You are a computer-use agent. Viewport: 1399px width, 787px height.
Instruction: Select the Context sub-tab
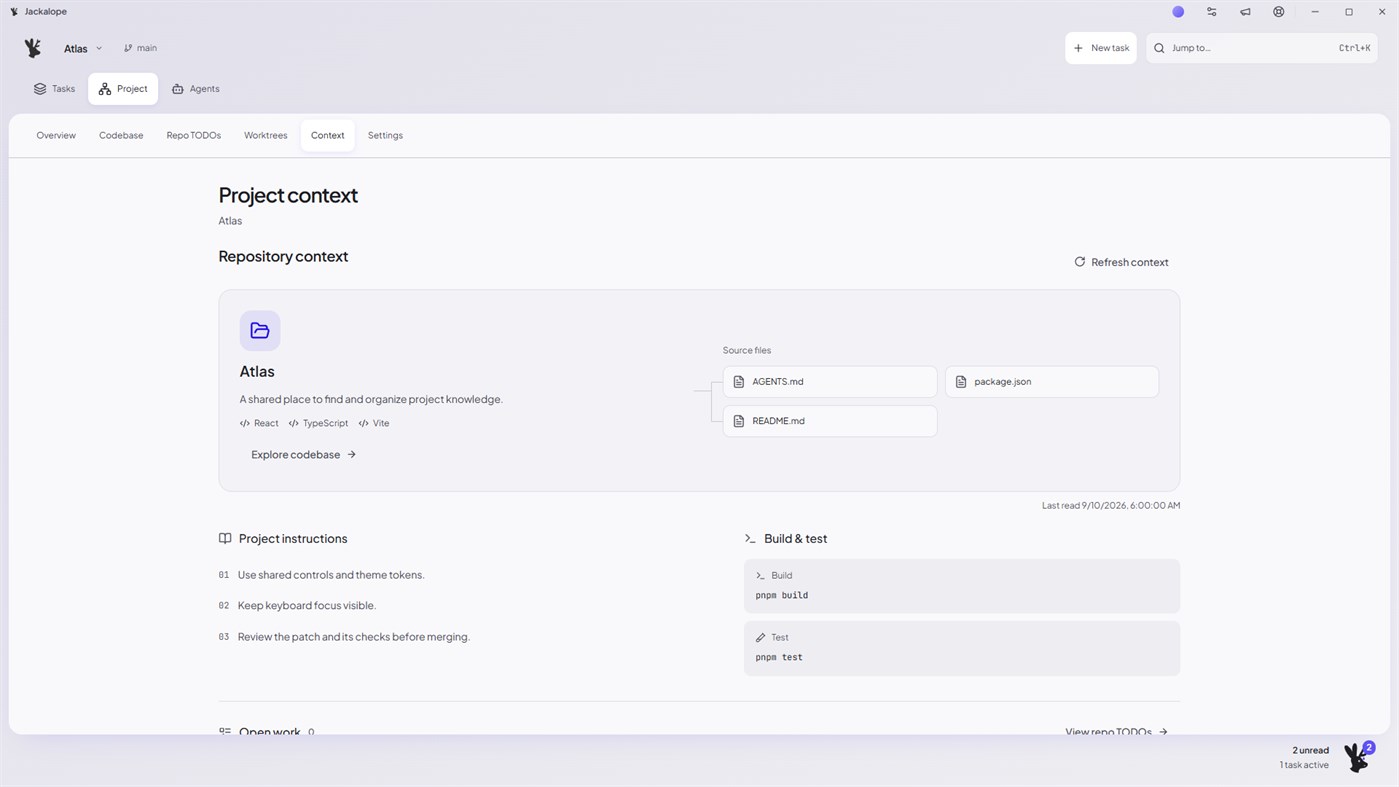327,135
